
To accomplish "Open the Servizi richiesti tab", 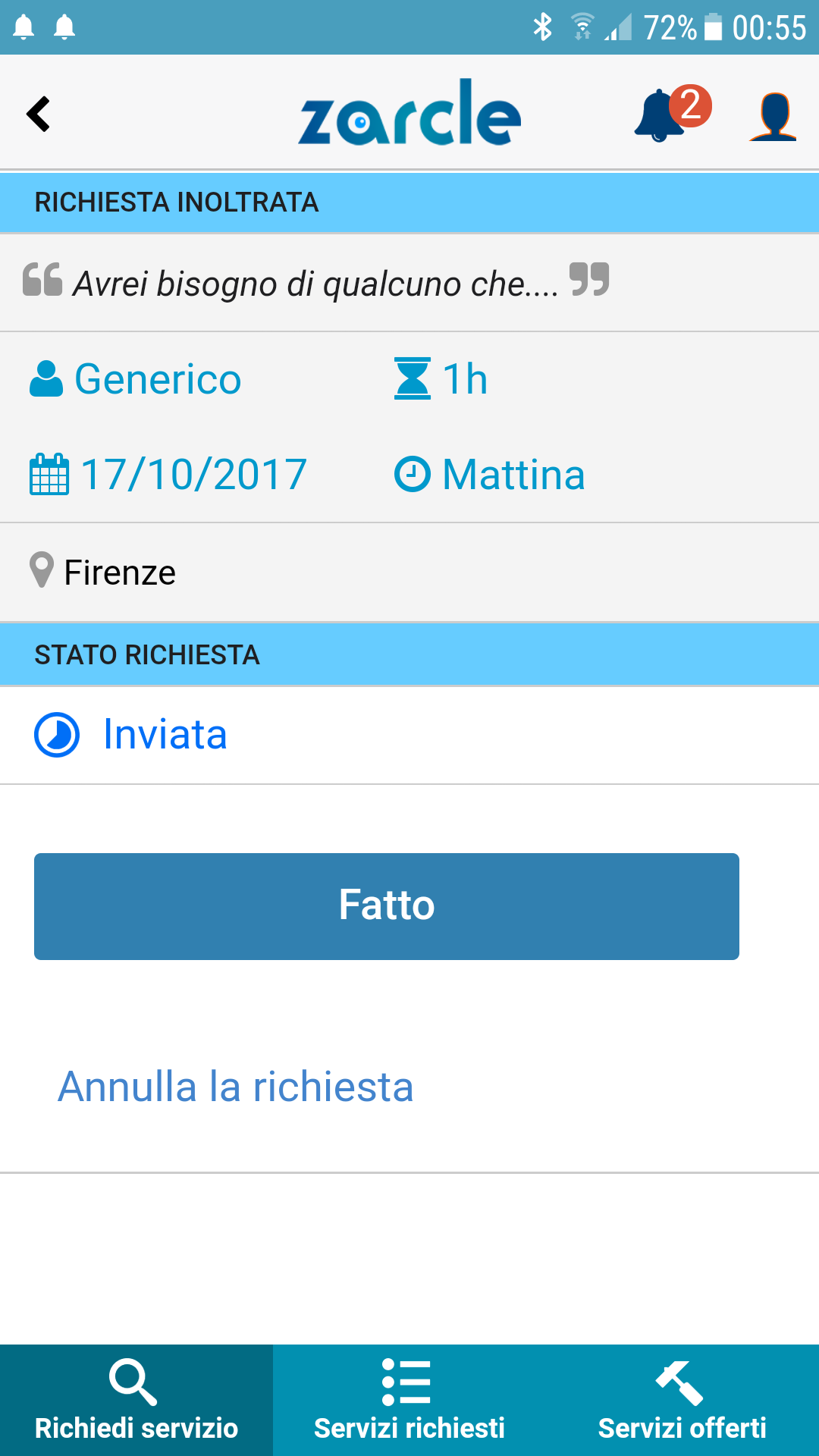I will 409,1400.
